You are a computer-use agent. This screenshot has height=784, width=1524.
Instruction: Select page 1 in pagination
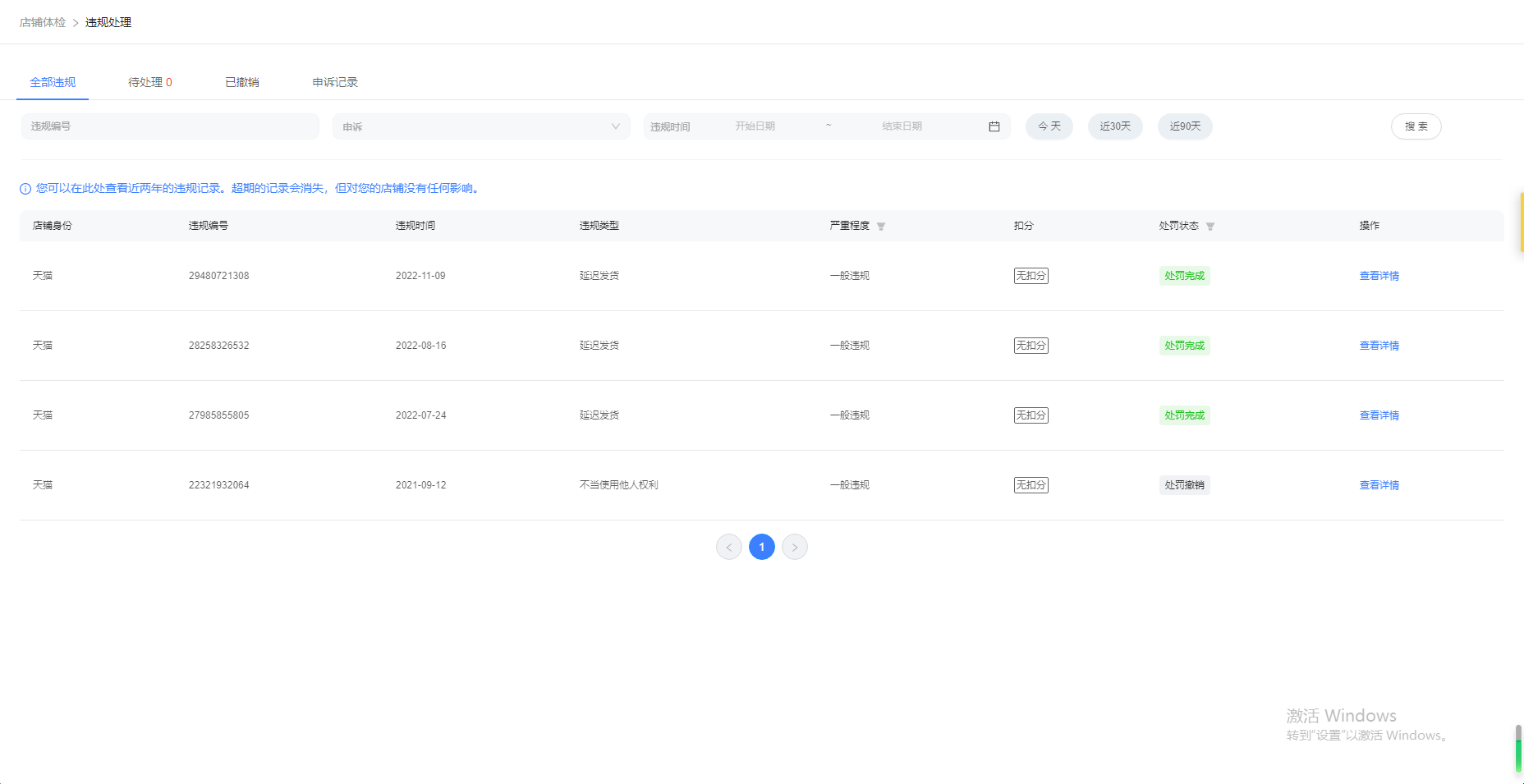[x=762, y=547]
